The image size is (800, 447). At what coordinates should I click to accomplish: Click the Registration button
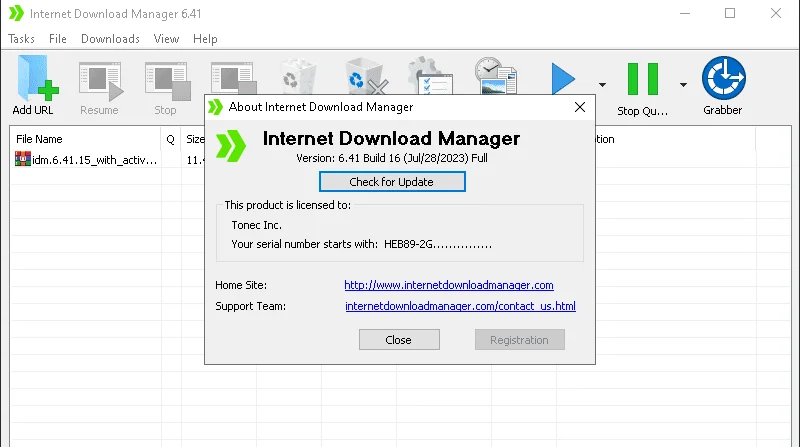[x=519, y=340]
